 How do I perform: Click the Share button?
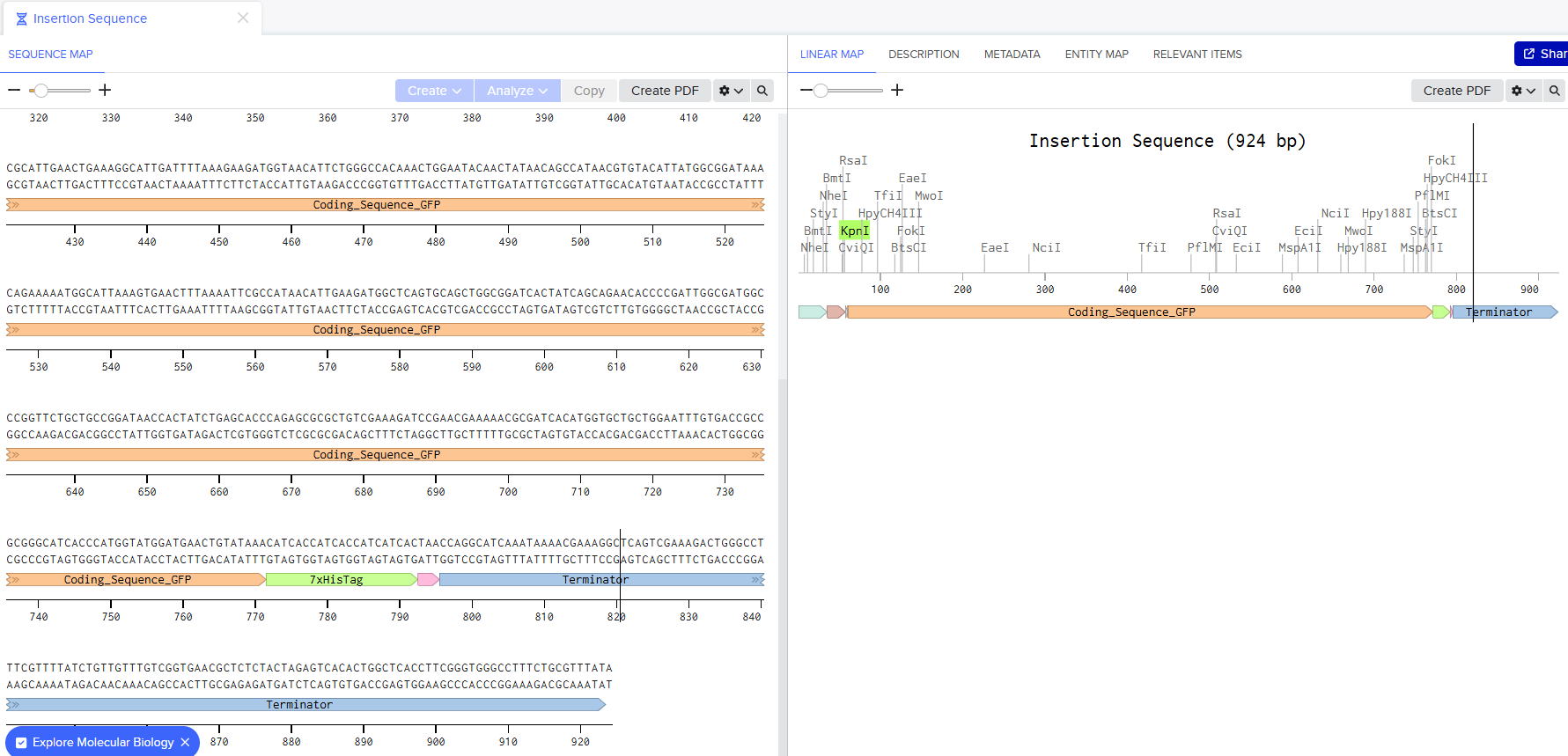pyautogui.click(x=1543, y=54)
